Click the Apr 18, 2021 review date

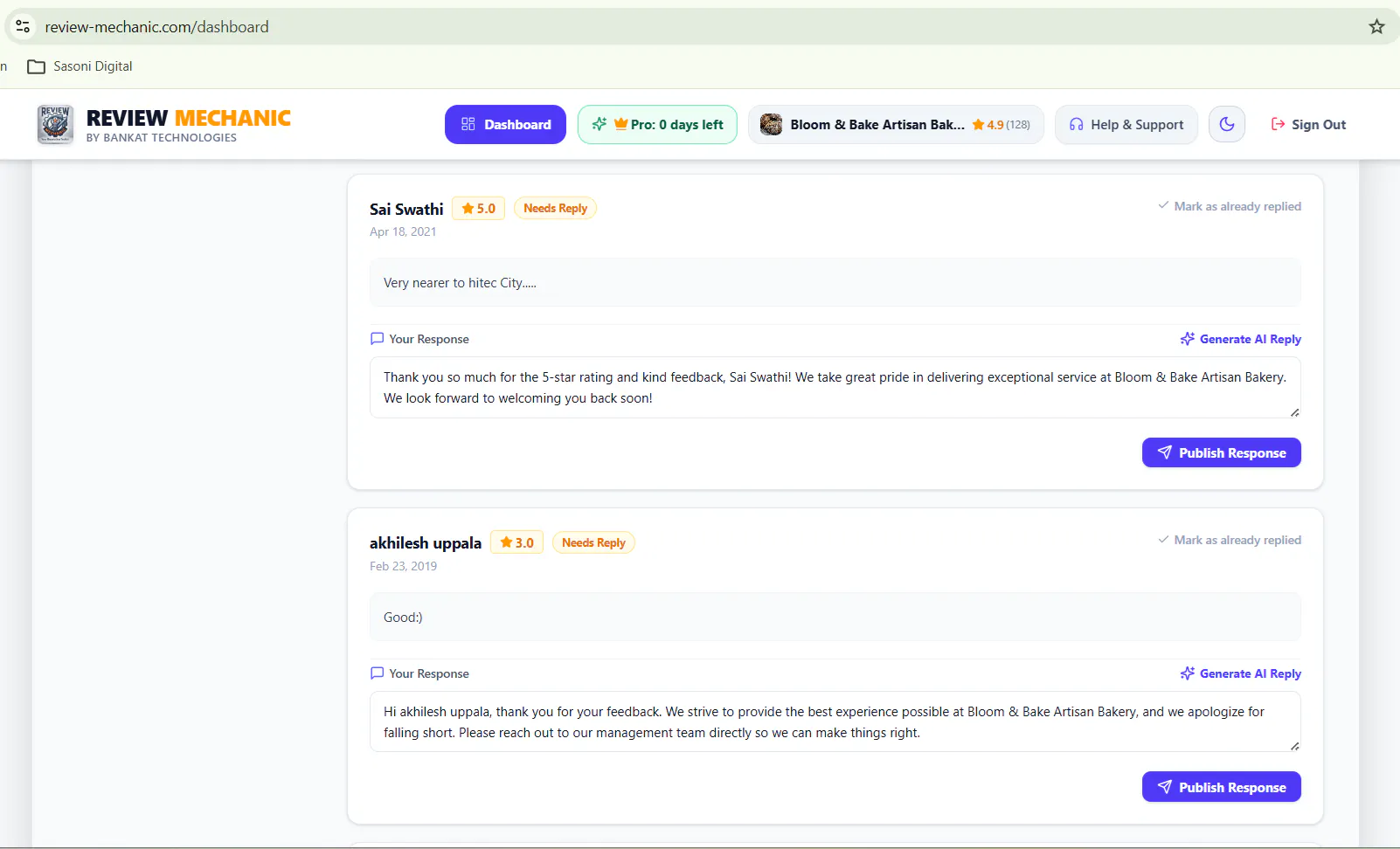(x=403, y=231)
